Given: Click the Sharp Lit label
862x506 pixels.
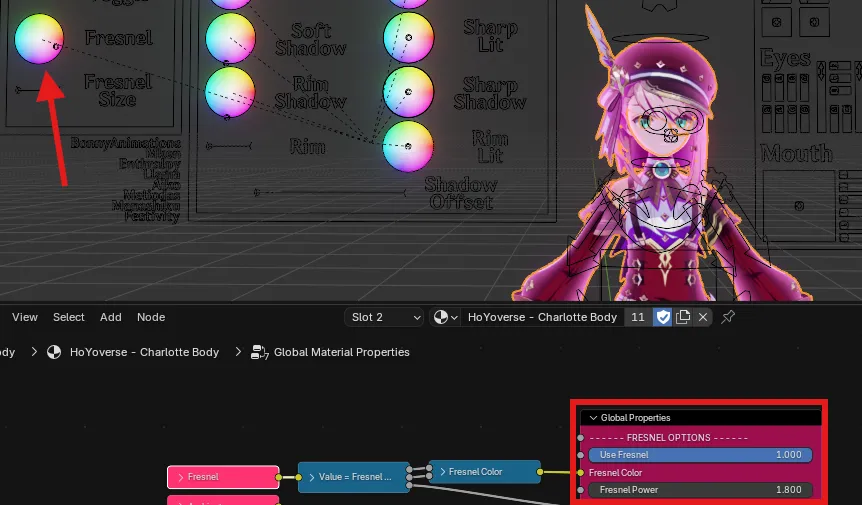Looking at the screenshot, I should (x=490, y=36).
